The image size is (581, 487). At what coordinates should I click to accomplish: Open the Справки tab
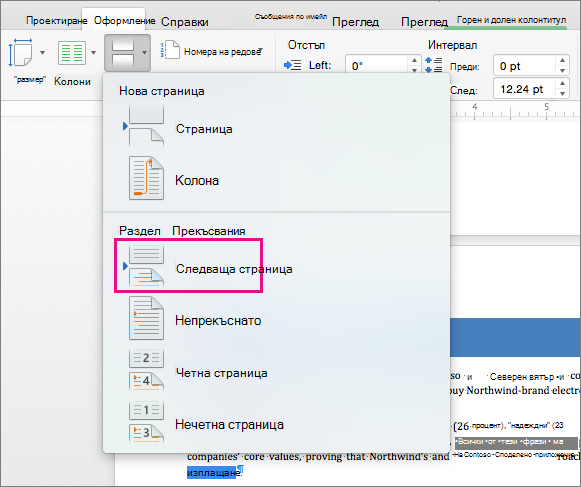[x=185, y=22]
